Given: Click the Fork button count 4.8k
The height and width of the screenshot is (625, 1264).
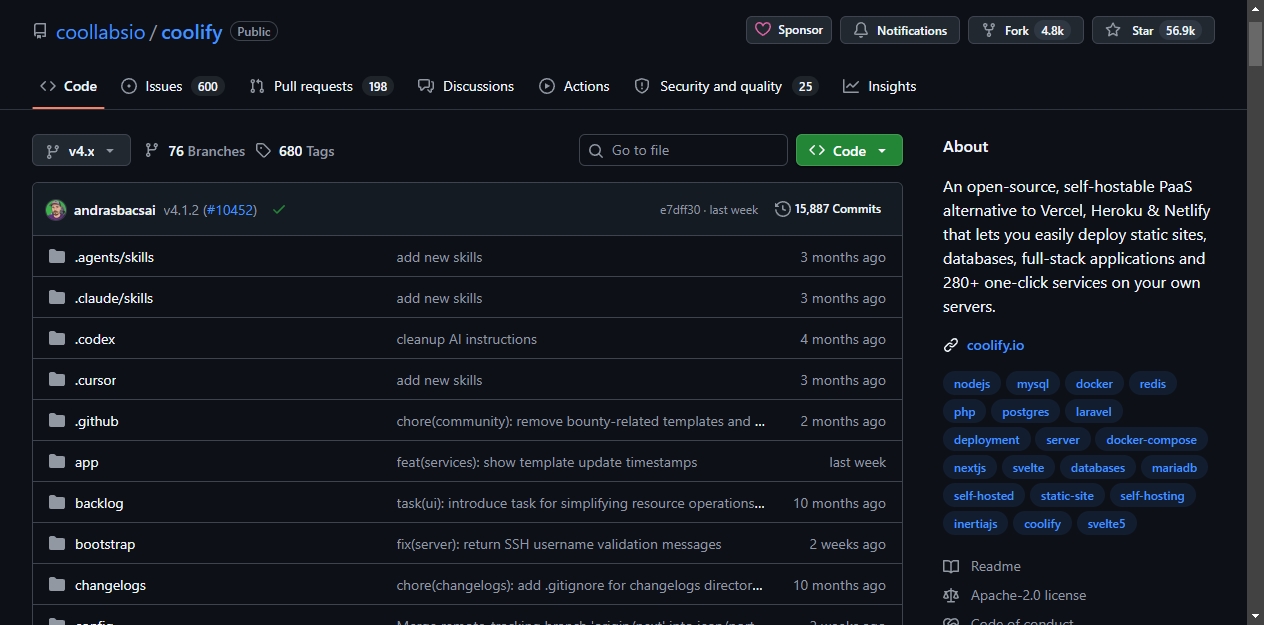Looking at the screenshot, I should [x=1052, y=31].
